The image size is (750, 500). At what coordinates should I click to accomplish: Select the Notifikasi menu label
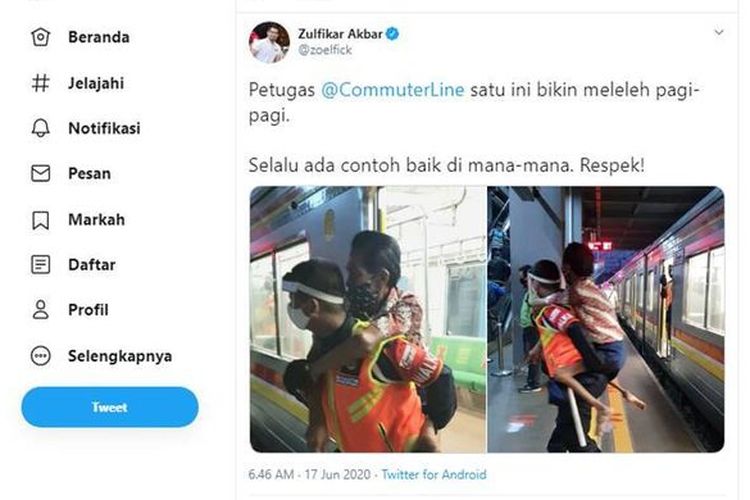104,128
